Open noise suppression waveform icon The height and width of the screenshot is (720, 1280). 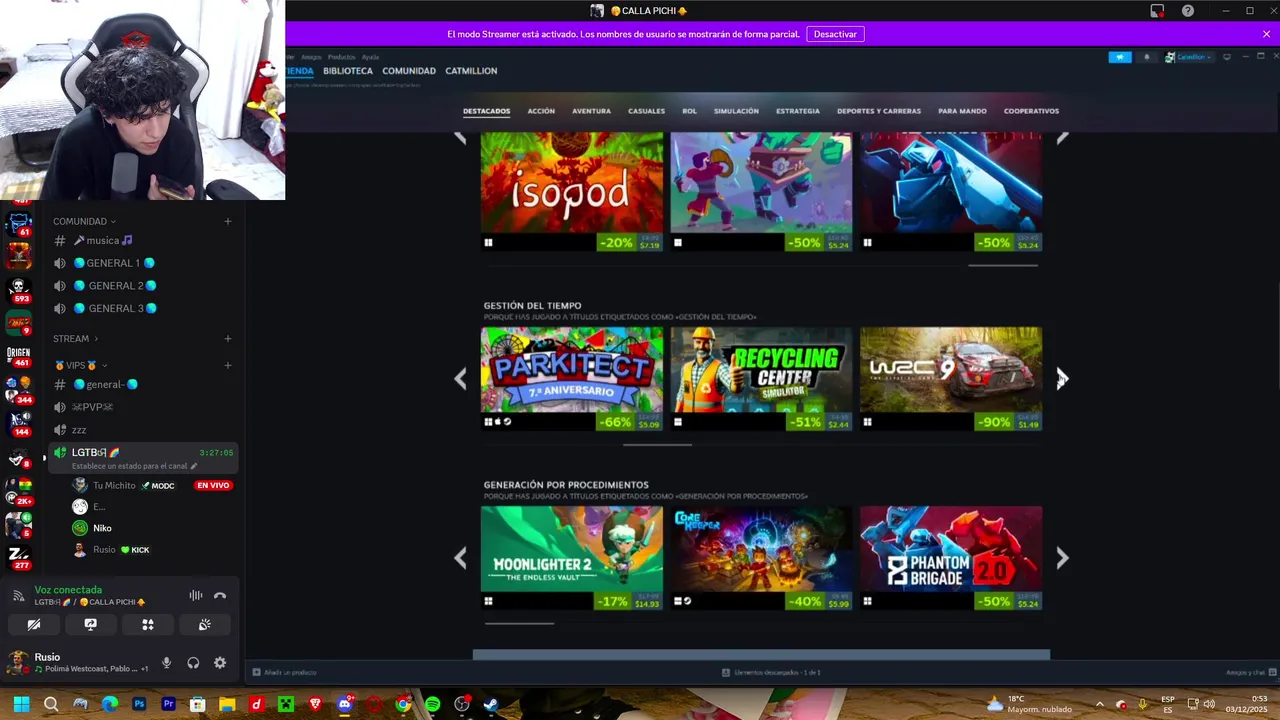(x=196, y=596)
